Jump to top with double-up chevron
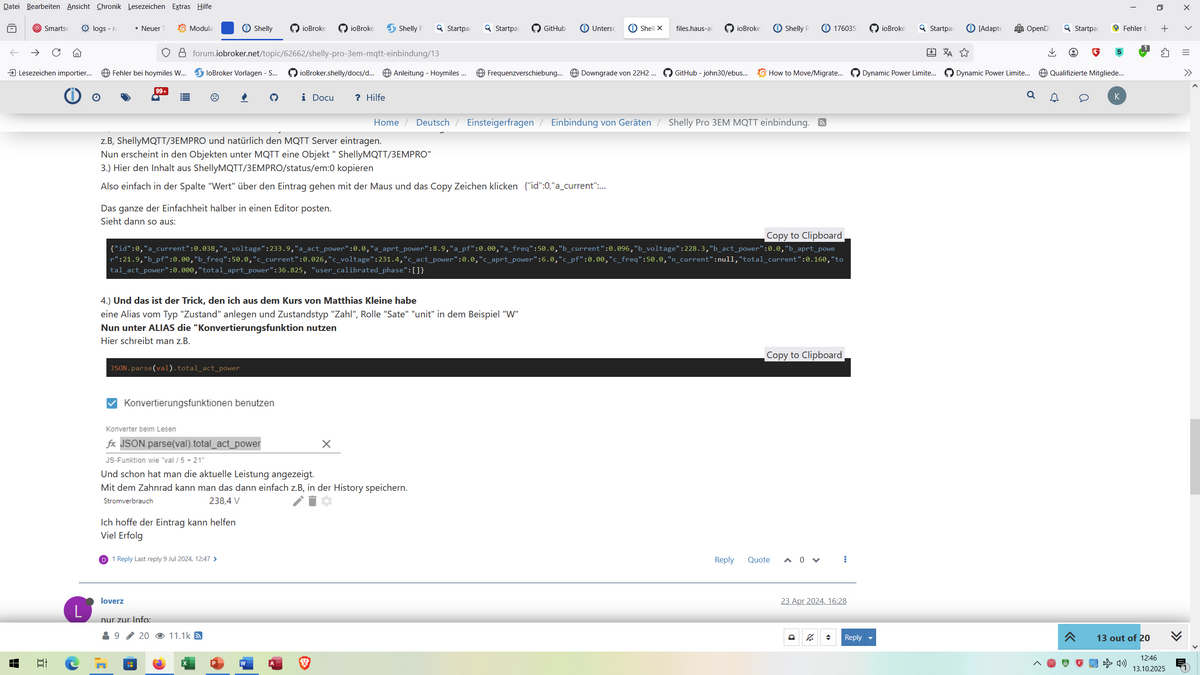This screenshot has width=1200, height=675. tap(1070, 637)
